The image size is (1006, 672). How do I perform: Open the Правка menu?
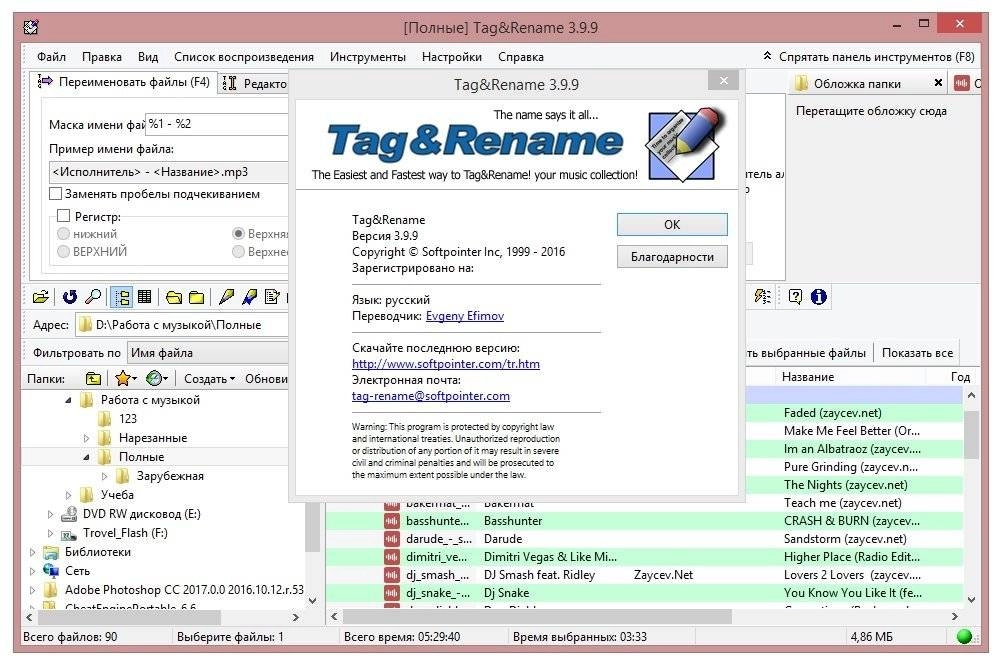click(x=101, y=57)
